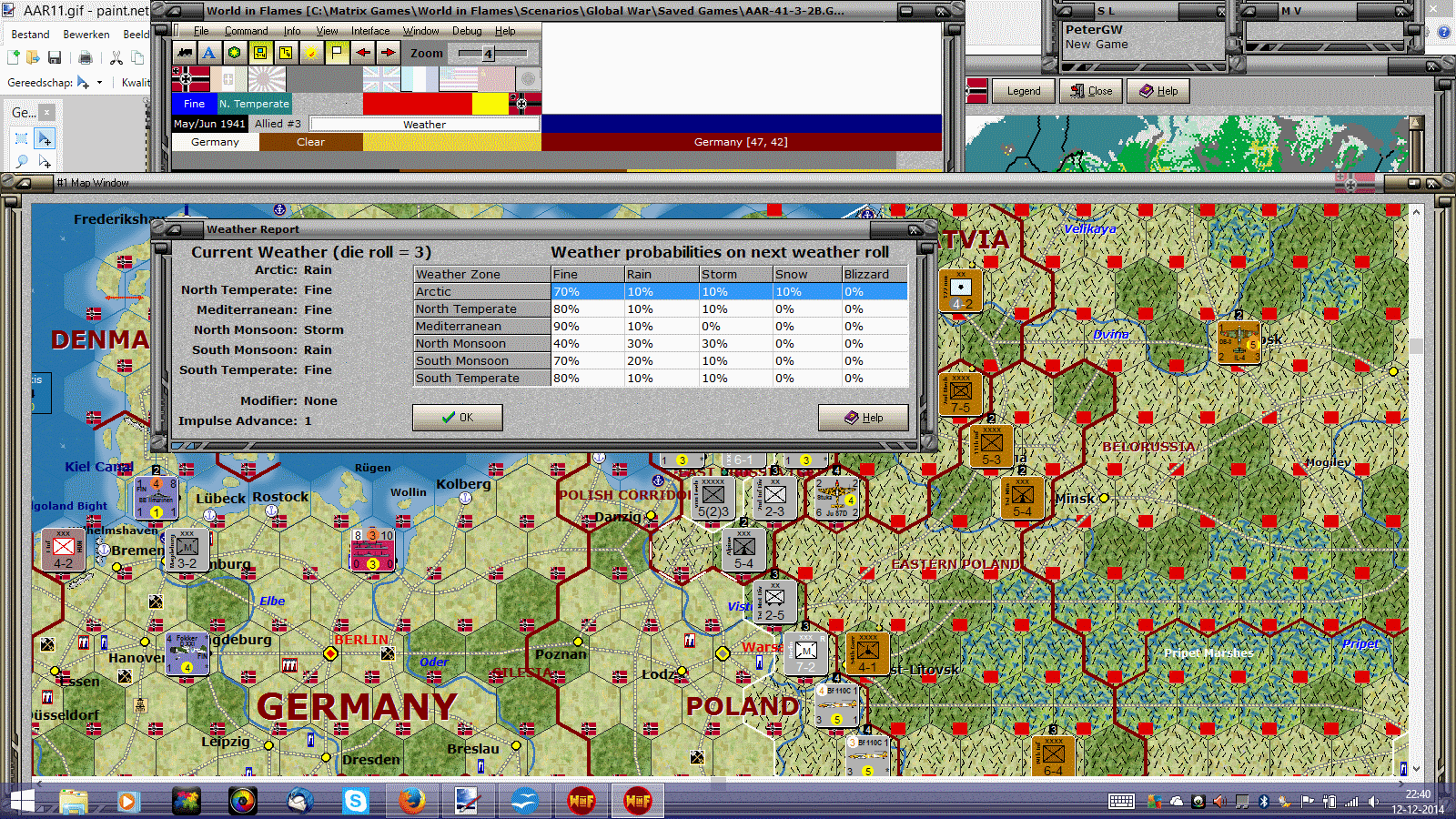Open the Debug menu
The width and height of the screenshot is (1456, 819).
coord(467,31)
